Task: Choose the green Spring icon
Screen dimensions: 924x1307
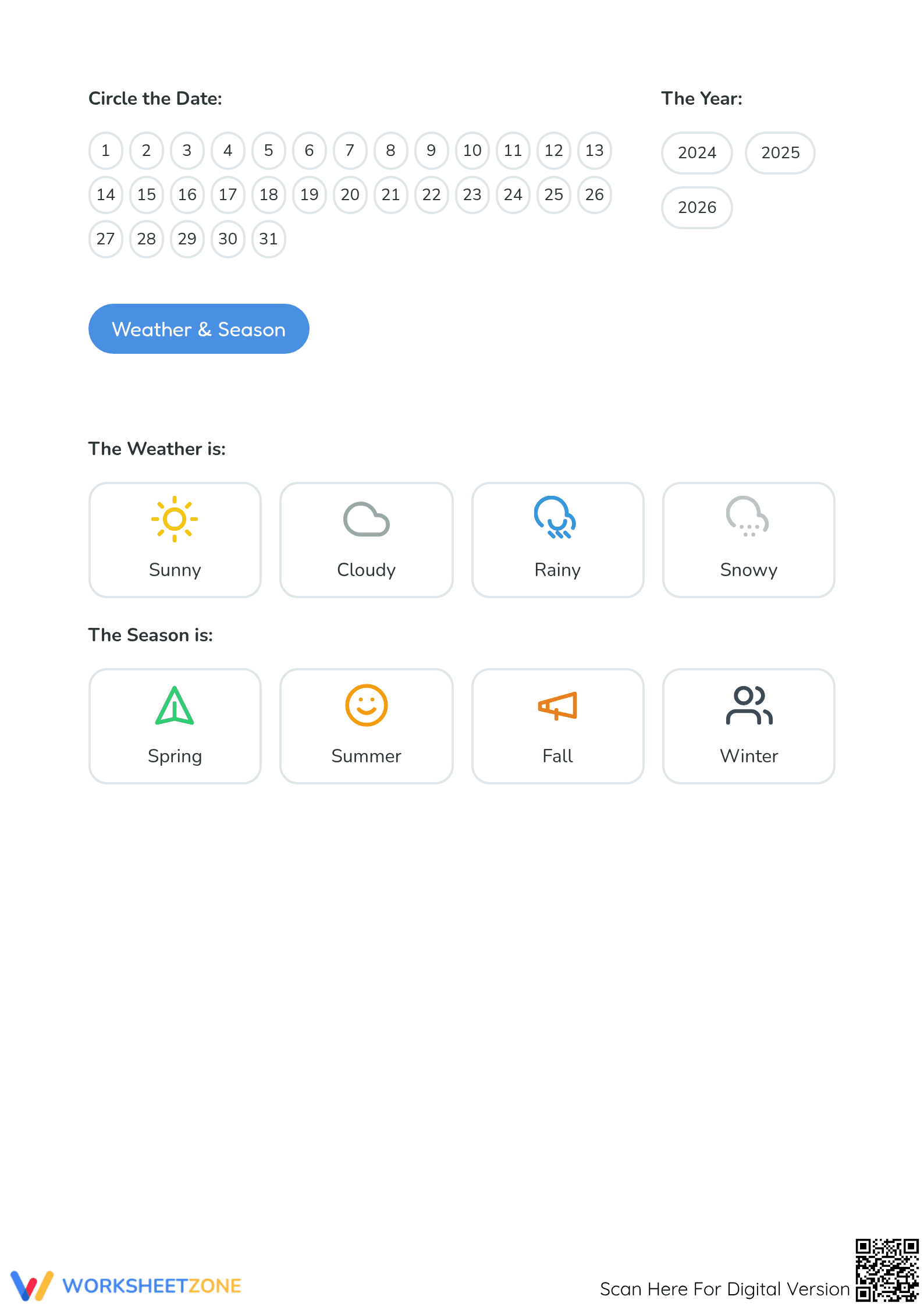Action: point(175,705)
